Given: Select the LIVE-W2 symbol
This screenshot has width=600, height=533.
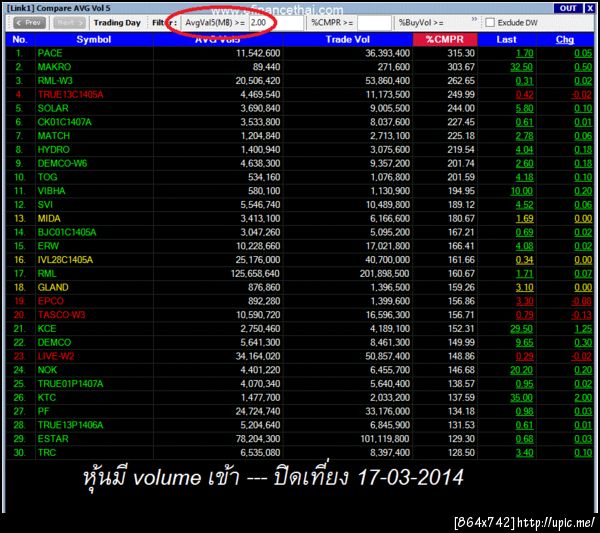Looking at the screenshot, I should coord(56,356).
